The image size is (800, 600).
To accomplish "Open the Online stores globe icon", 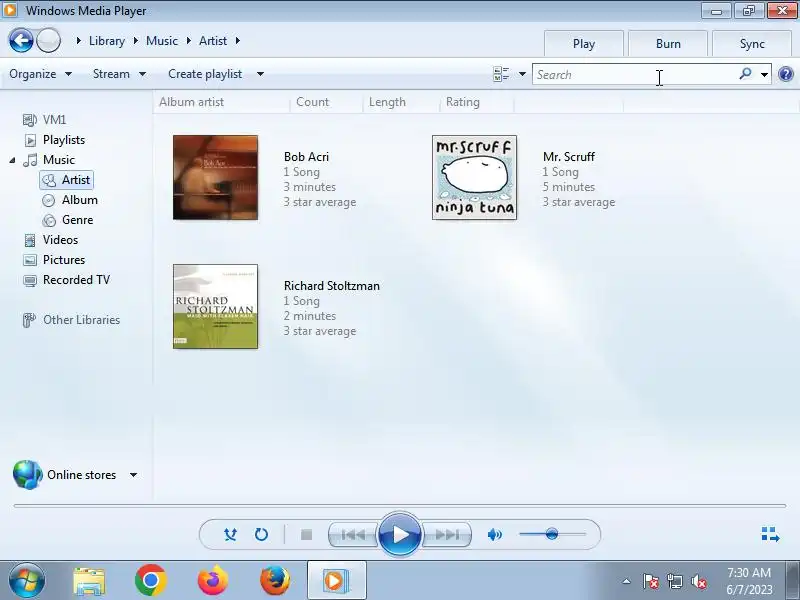I will 27,474.
